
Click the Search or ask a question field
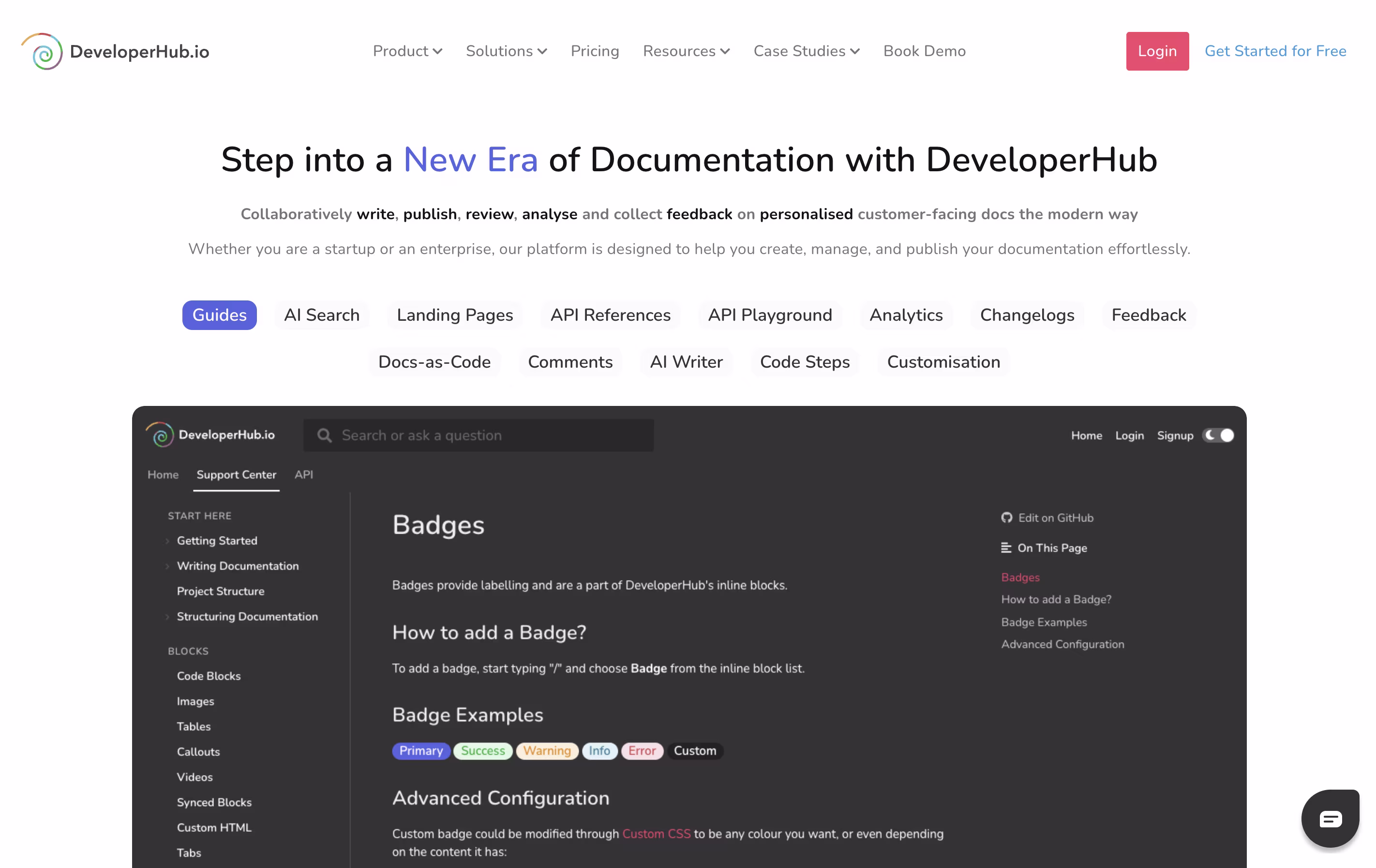pyautogui.click(x=479, y=435)
